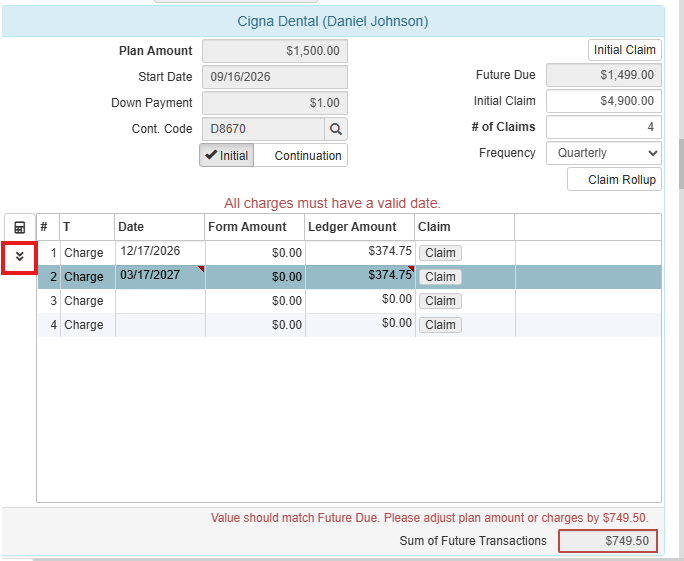
Task: Click the Claim button in row 2
Action: click(440, 277)
